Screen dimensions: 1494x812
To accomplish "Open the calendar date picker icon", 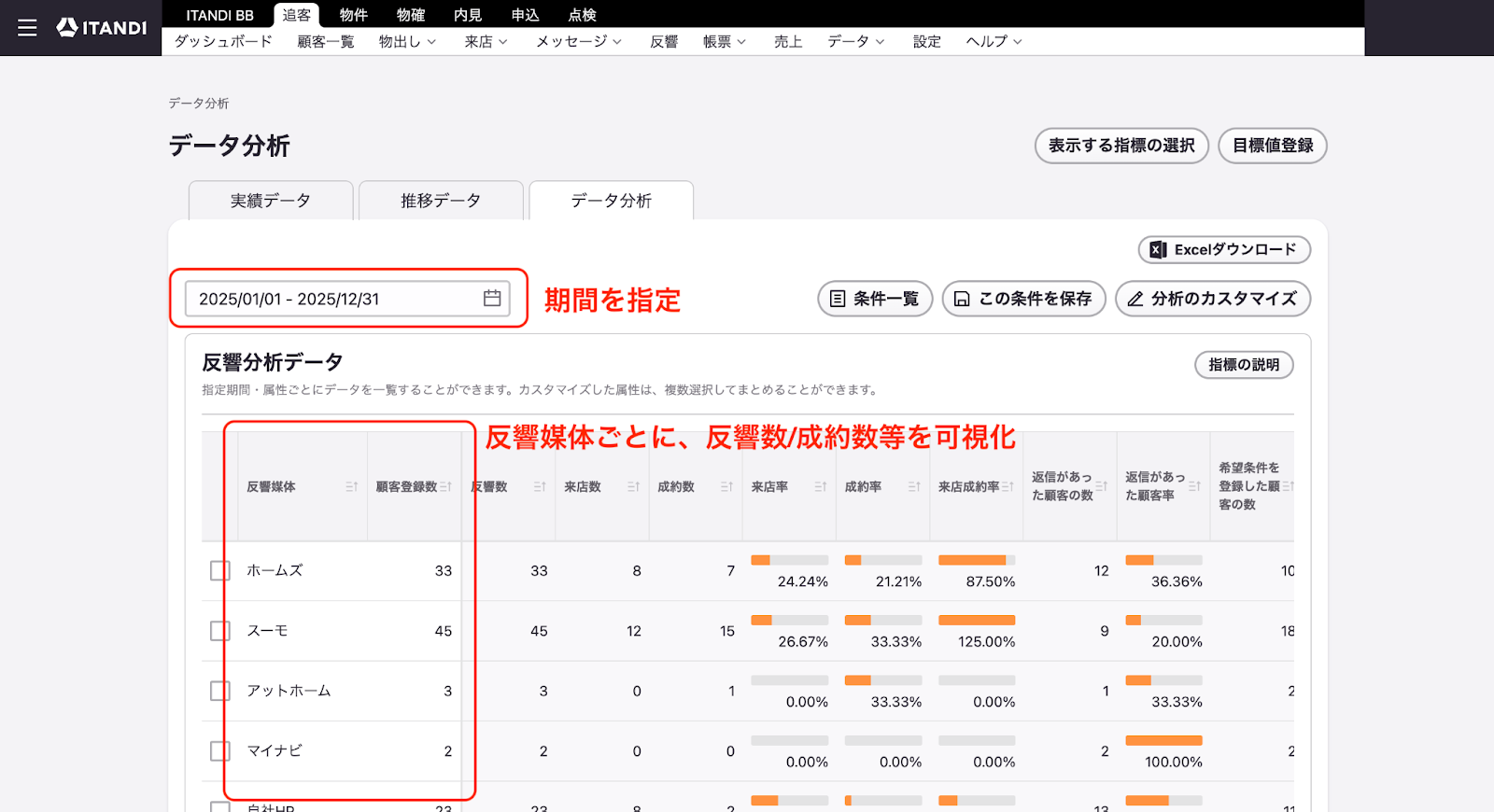I will point(492,299).
